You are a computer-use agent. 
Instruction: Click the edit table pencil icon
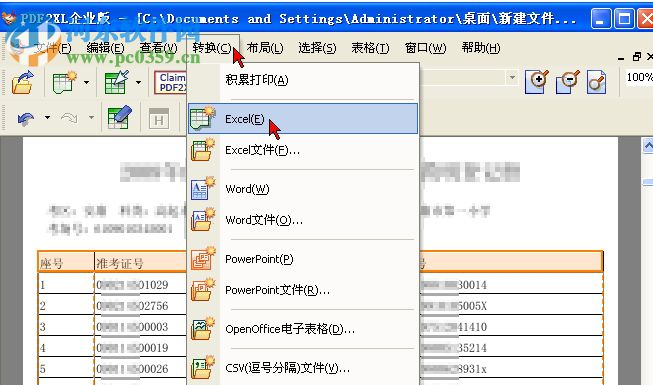coord(120,118)
